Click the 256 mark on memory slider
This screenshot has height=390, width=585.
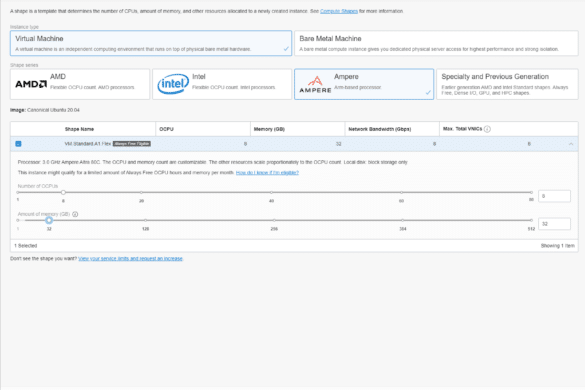tap(274, 221)
